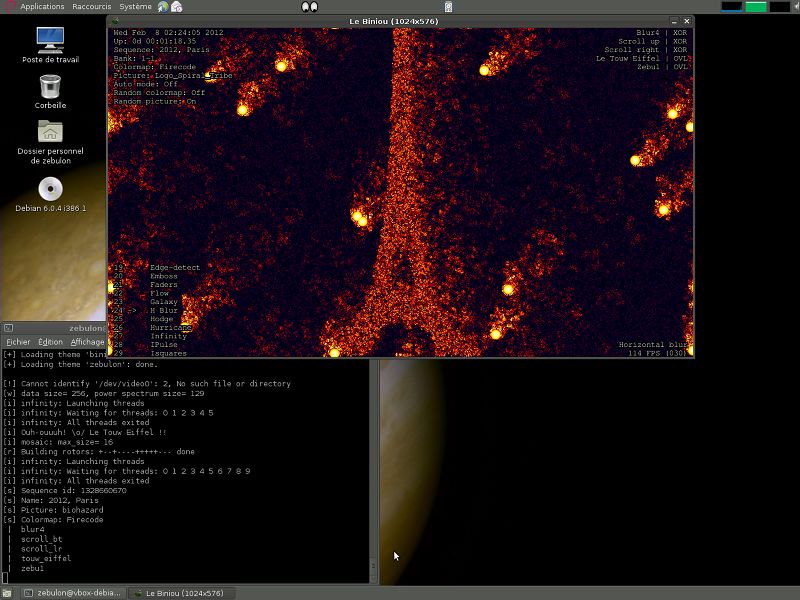Open the Applications menu
800x600 pixels.
point(42,7)
